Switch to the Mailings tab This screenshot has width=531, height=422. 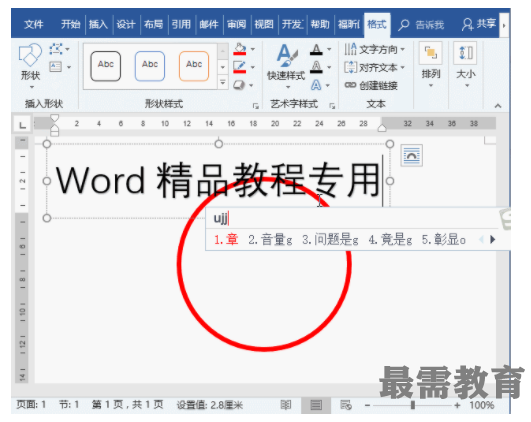click(209, 24)
